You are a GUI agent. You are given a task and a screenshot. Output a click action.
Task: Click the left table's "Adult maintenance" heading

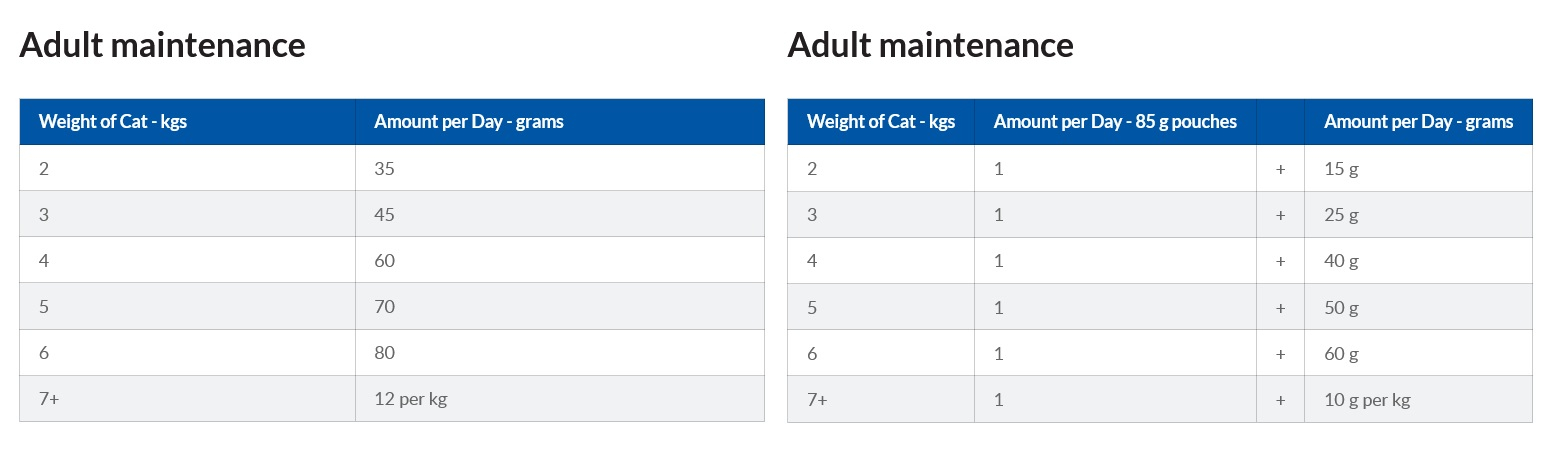162,45
